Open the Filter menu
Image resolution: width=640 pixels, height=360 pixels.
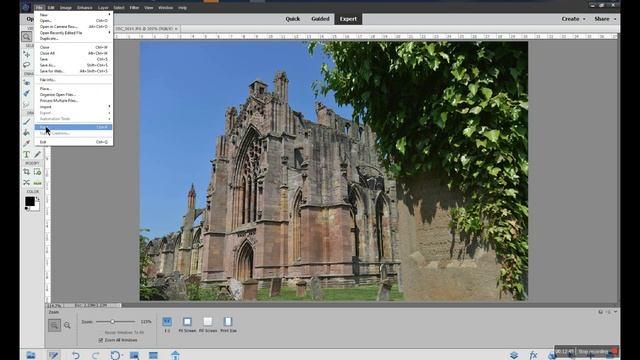(134, 7)
